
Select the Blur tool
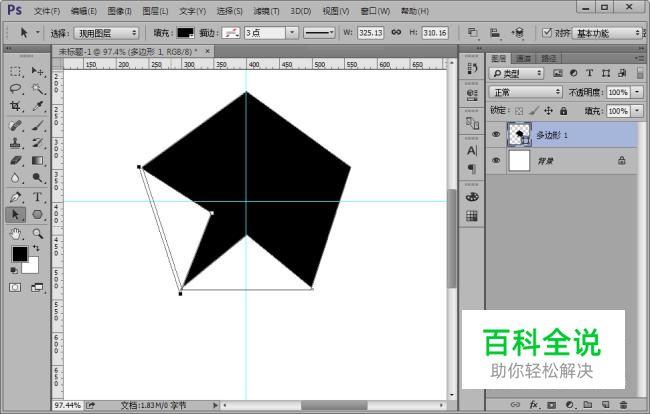[16, 178]
